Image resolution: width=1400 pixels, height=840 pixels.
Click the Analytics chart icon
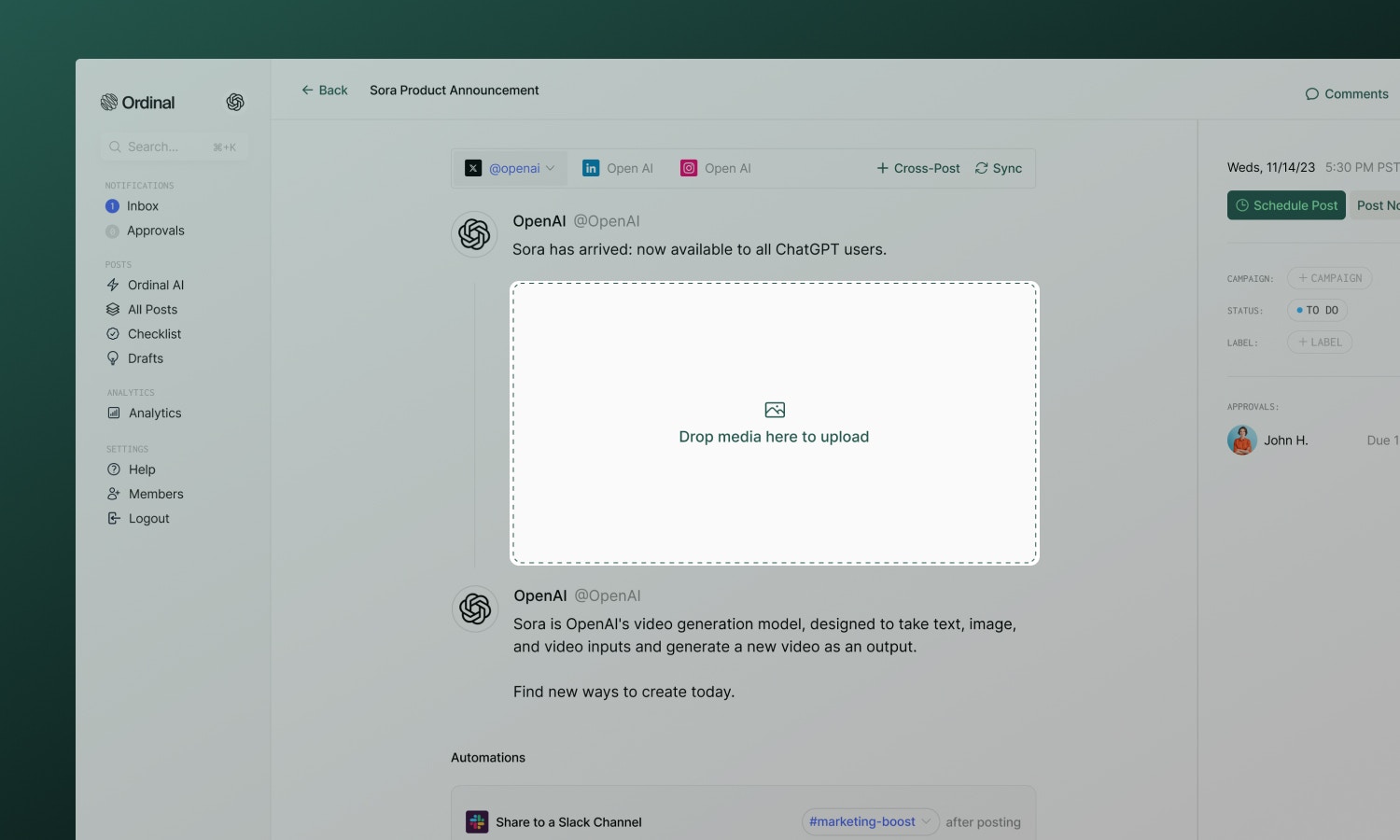(x=114, y=413)
